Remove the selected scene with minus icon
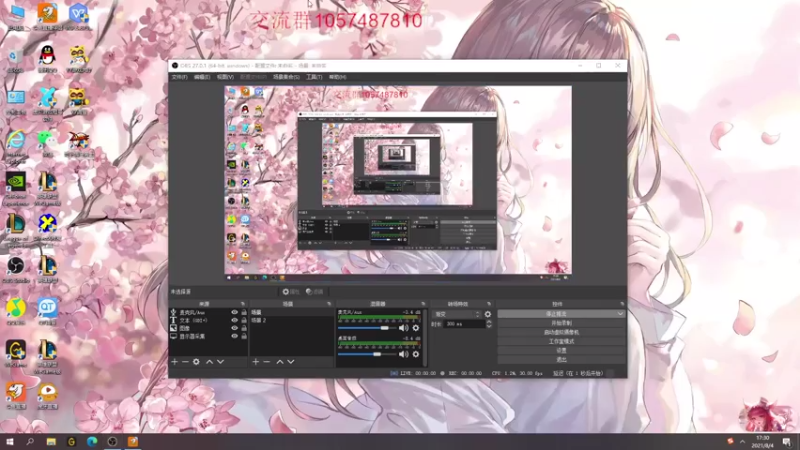The image size is (800, 450). pos(266,362)
